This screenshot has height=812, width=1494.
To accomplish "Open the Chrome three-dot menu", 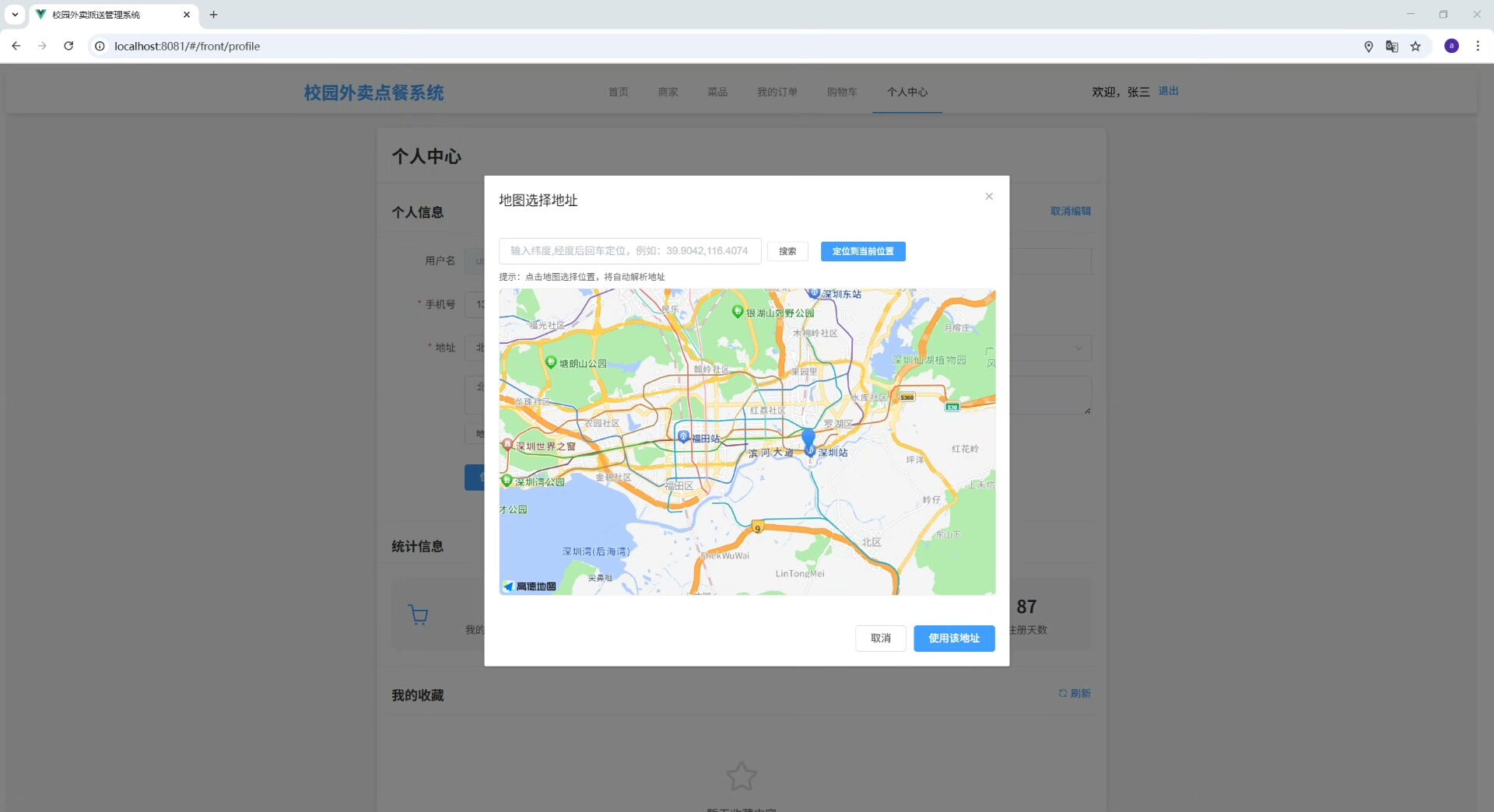I will [x=1478, y=46].
